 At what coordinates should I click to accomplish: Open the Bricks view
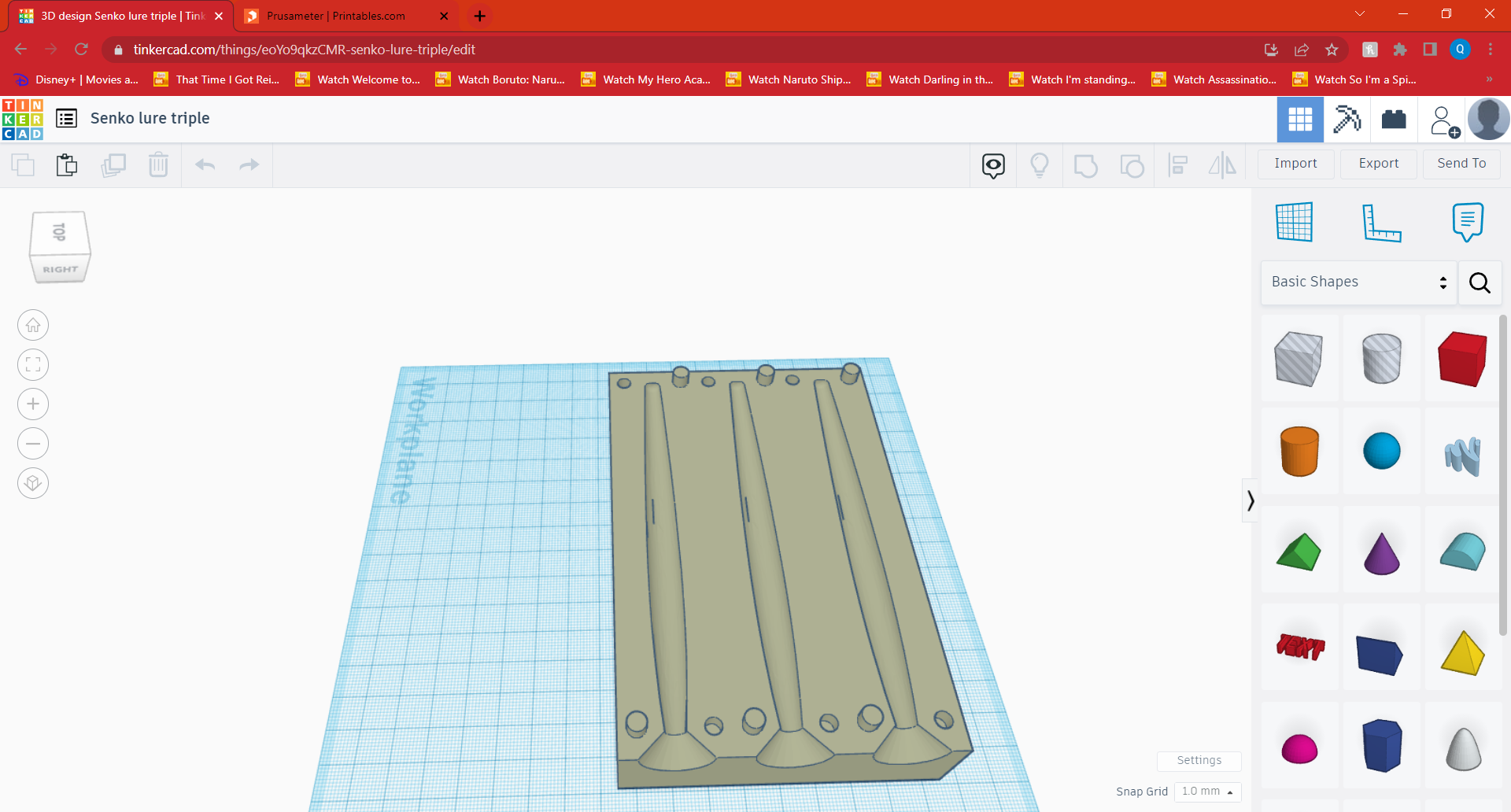(1394, 120)
